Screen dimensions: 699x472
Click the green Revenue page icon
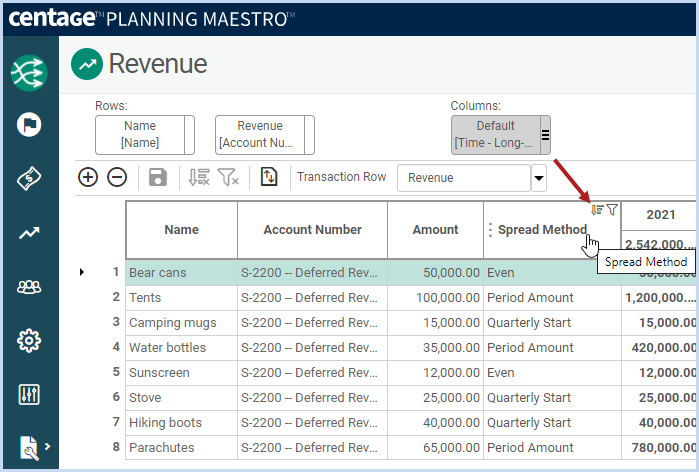[x=87, y=64]
